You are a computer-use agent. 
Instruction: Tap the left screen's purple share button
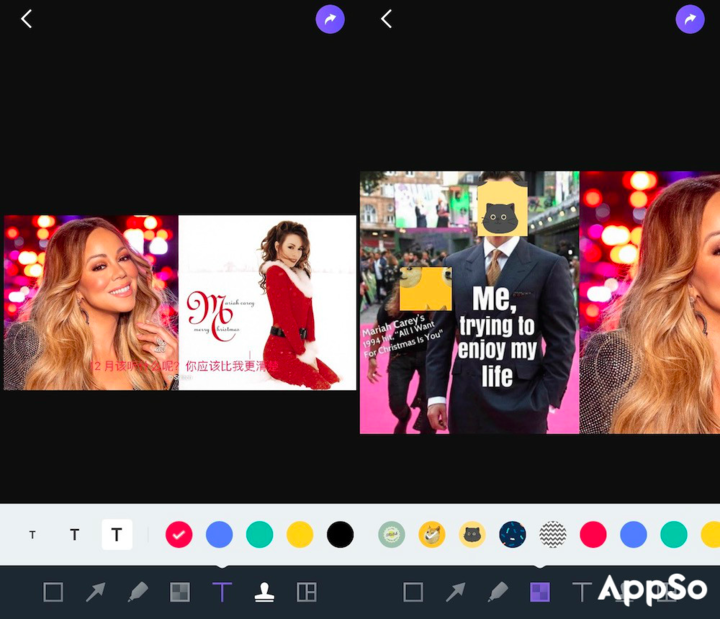[330, 19]
